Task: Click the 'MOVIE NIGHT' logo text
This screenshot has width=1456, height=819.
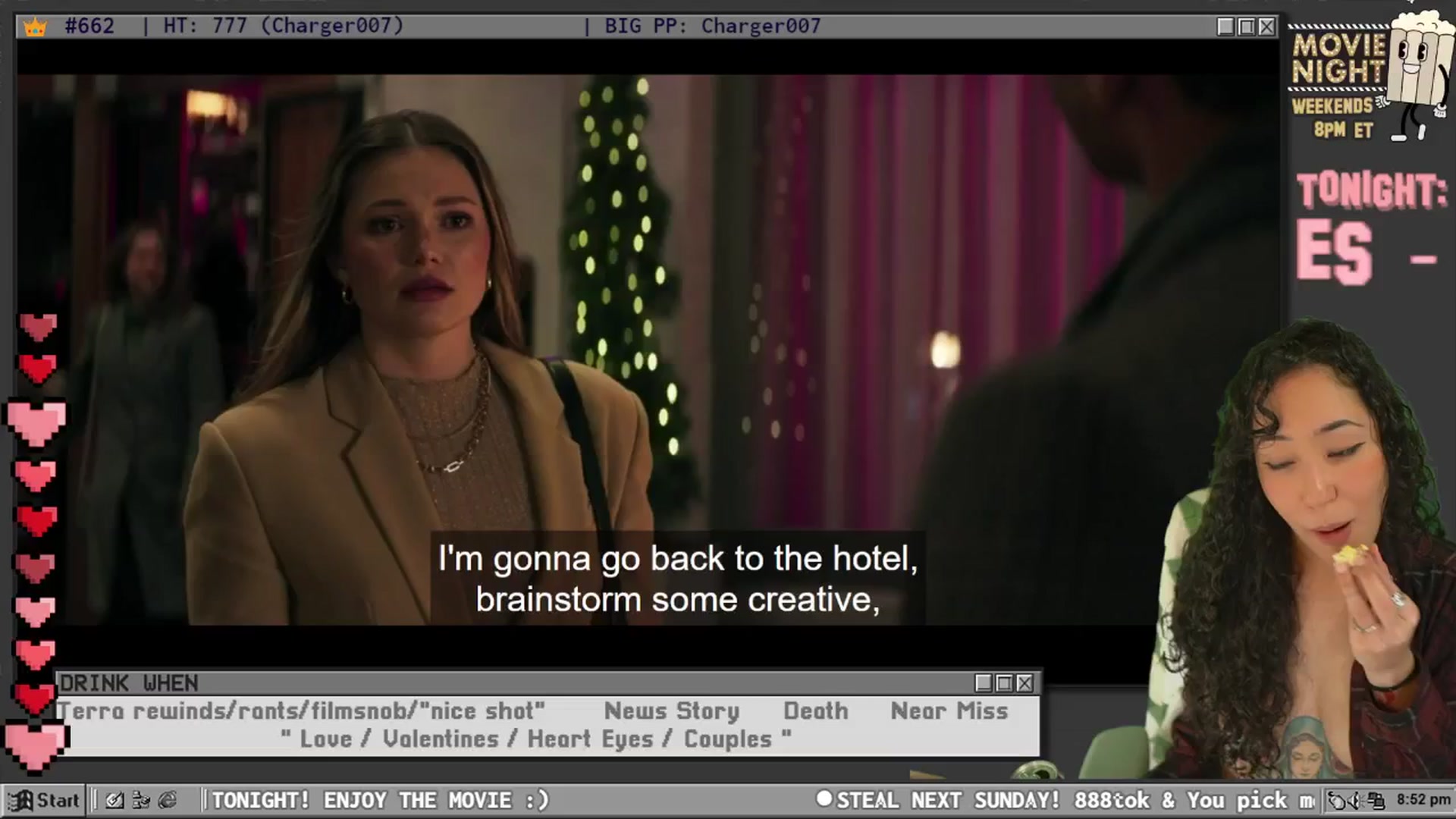Action: click(1339, 58)
